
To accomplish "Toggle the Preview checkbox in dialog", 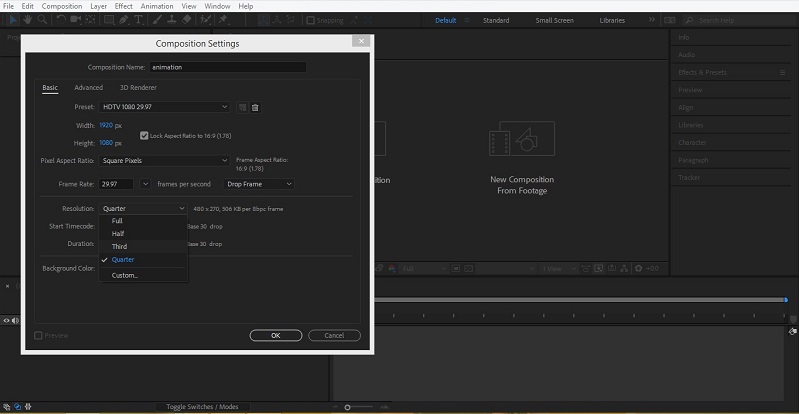I will [38, 335].
